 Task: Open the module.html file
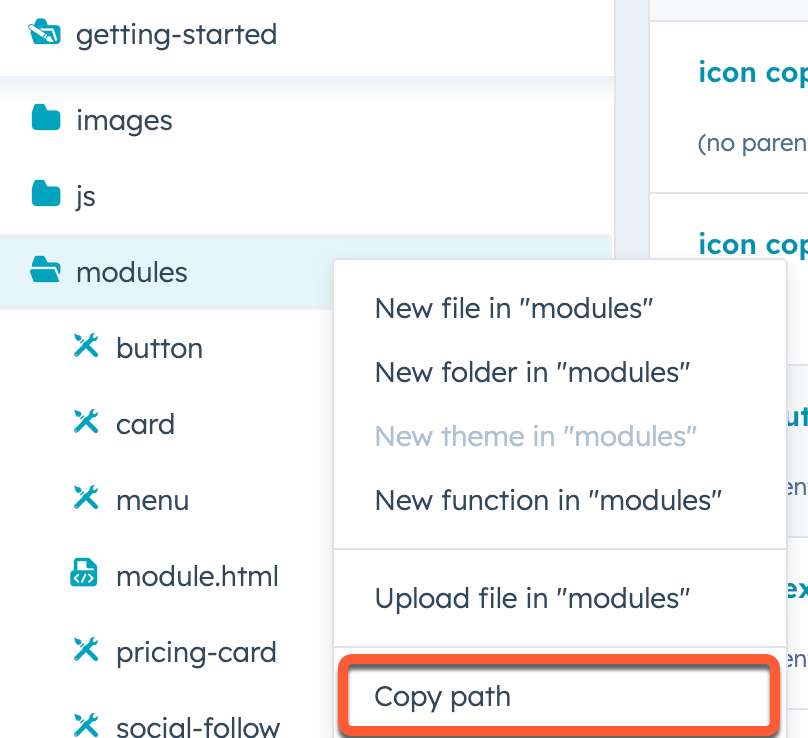pos(197,576)
